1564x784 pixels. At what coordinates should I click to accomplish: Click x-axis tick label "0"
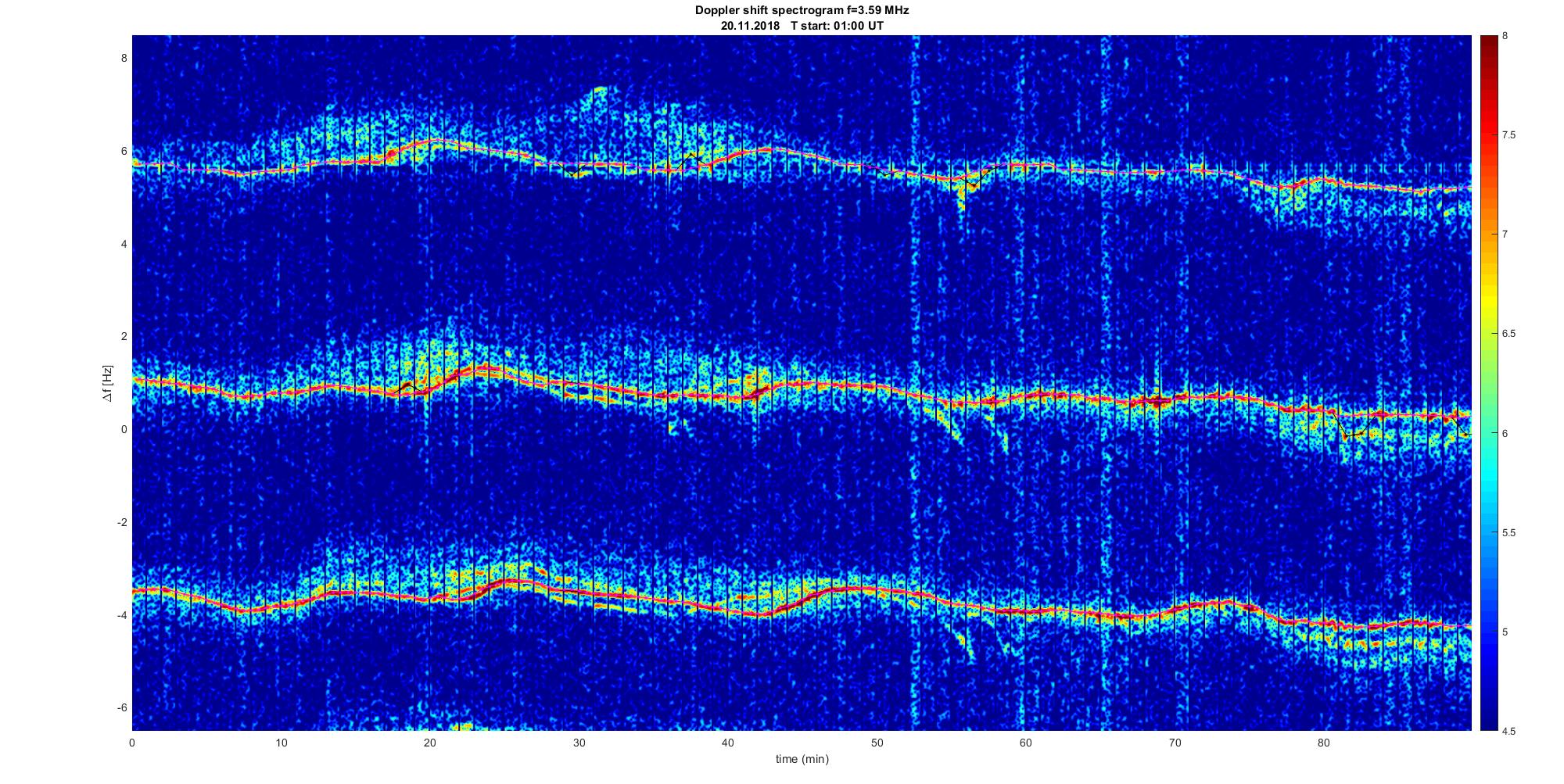point(132,743)
